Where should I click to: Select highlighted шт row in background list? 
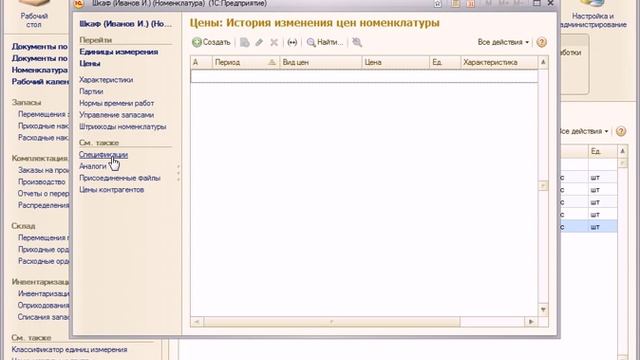click(588, 227)
